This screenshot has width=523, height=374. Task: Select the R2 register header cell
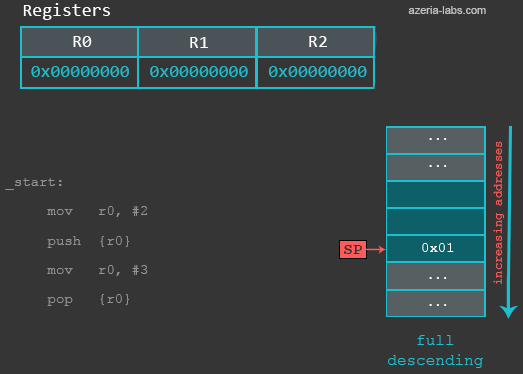316,42
